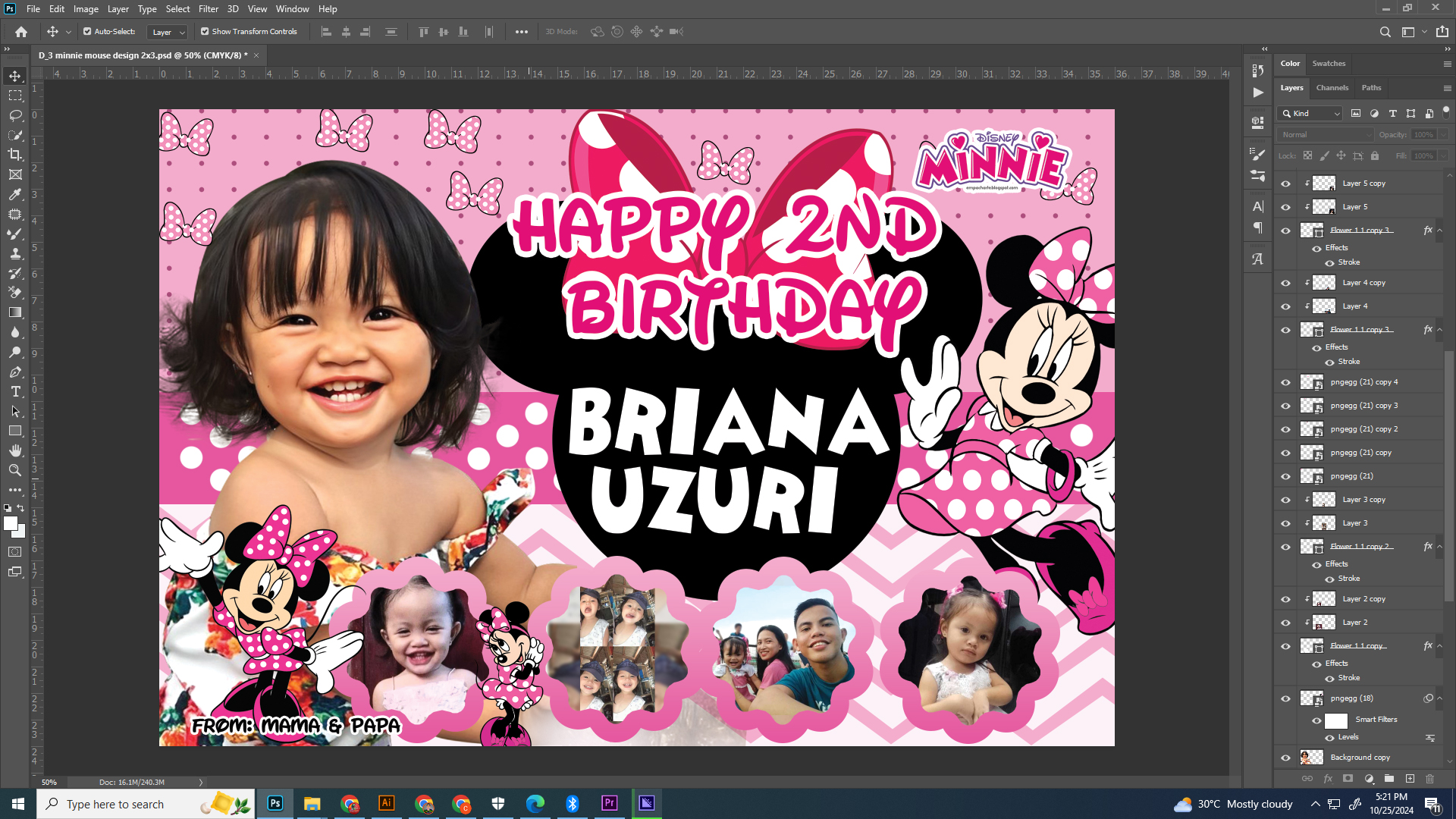Switch to the Swatches tab
This screenshot has width=1456, height=819.
point(1329,64)
